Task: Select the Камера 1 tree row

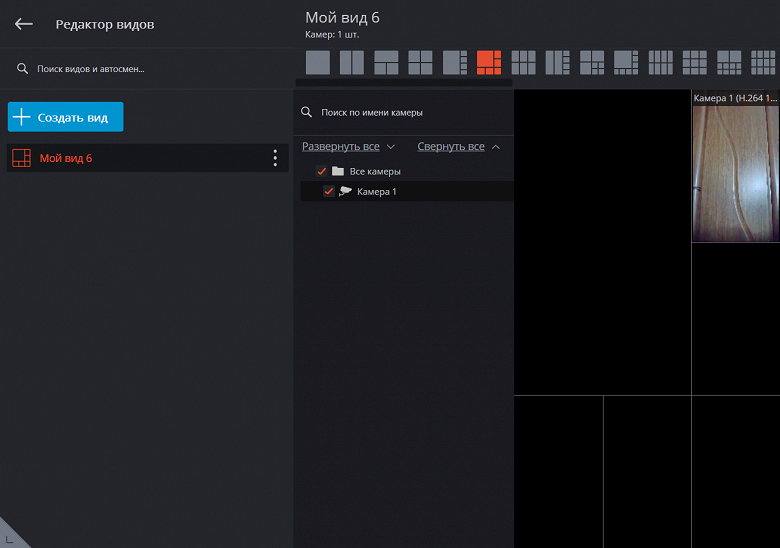Action: 407,191
